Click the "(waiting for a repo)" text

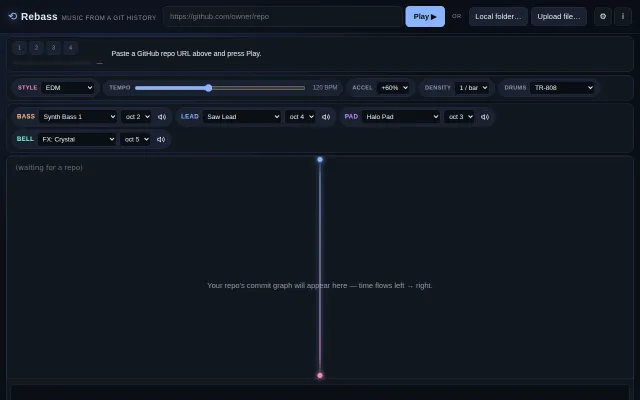[x=49, y=167]
